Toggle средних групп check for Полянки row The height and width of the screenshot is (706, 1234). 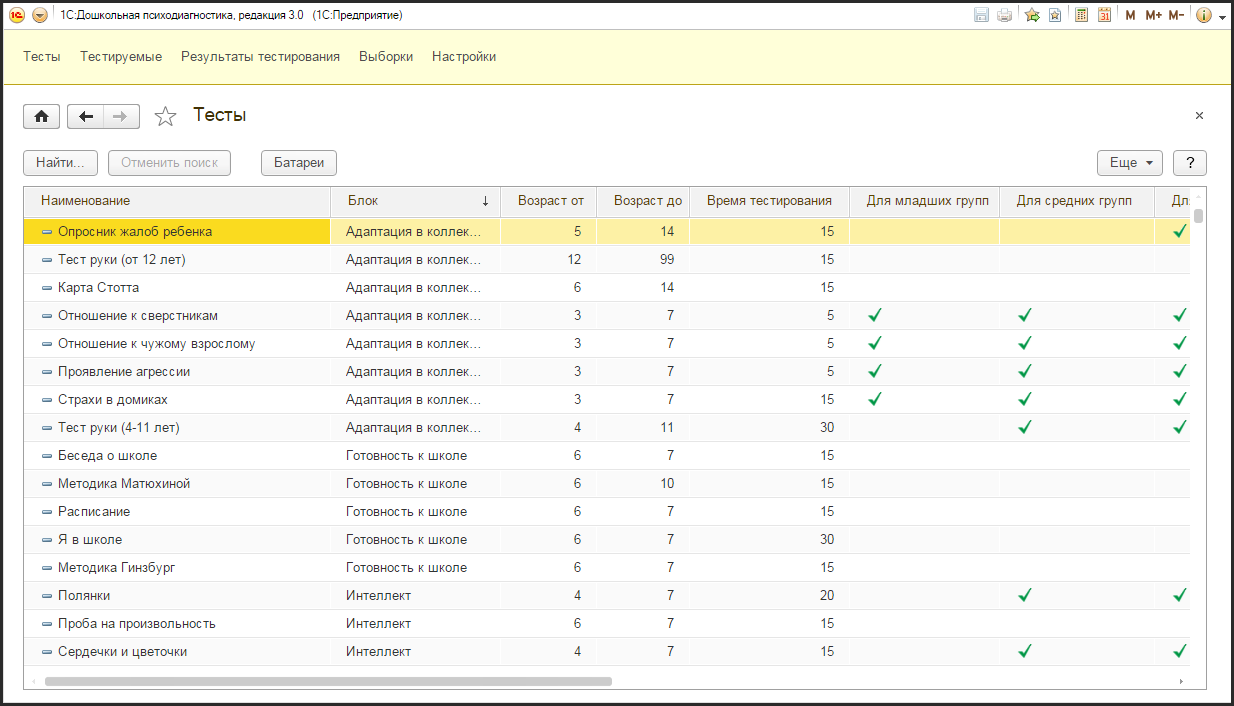(x=1024, y=595)
